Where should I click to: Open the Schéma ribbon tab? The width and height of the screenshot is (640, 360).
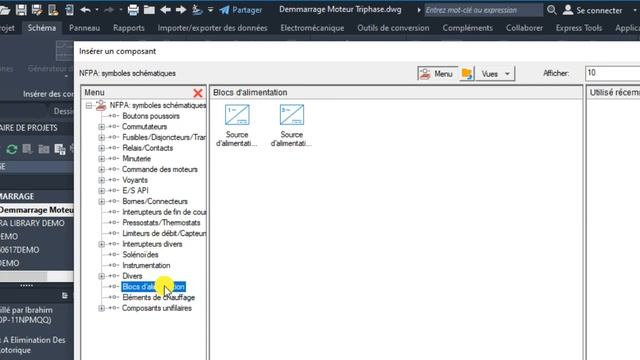pos(42,28)
